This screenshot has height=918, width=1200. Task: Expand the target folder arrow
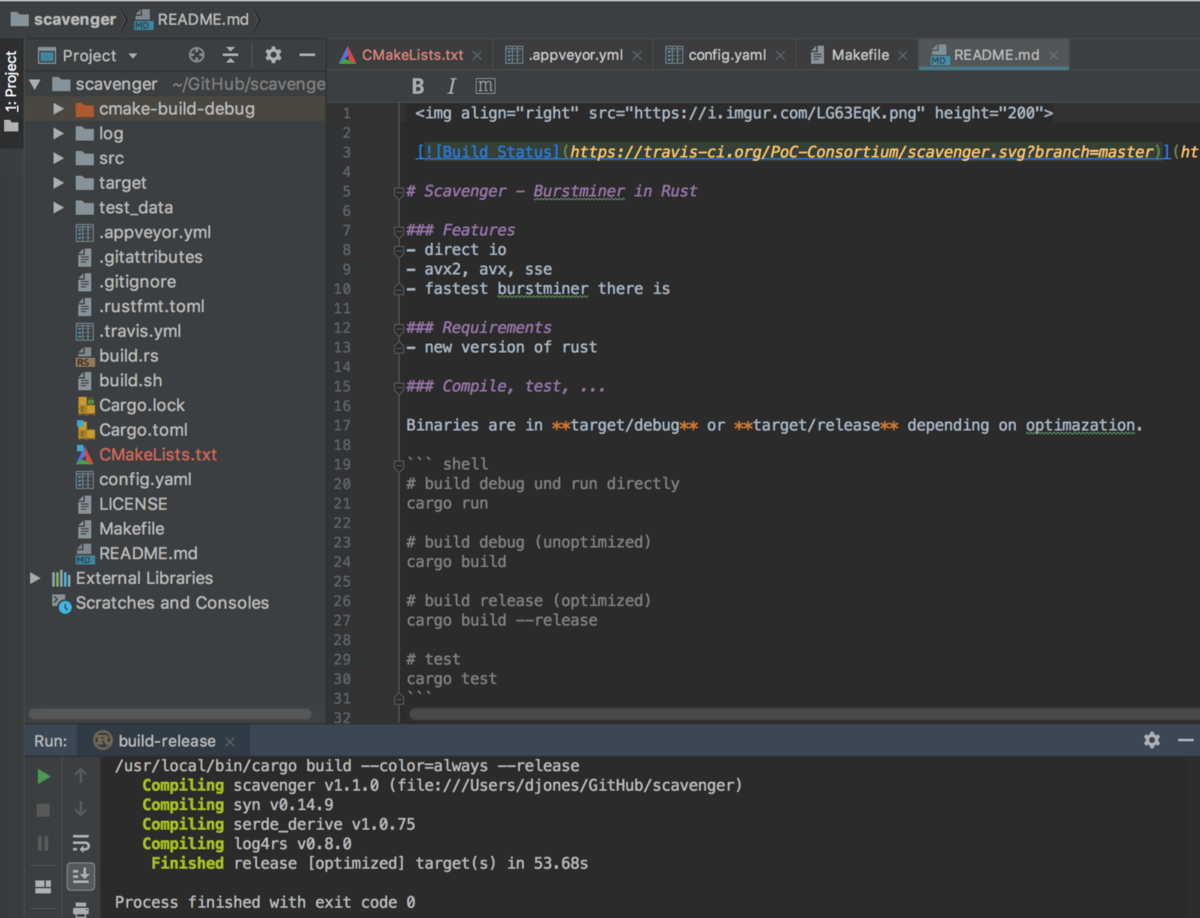coord(59,183)
